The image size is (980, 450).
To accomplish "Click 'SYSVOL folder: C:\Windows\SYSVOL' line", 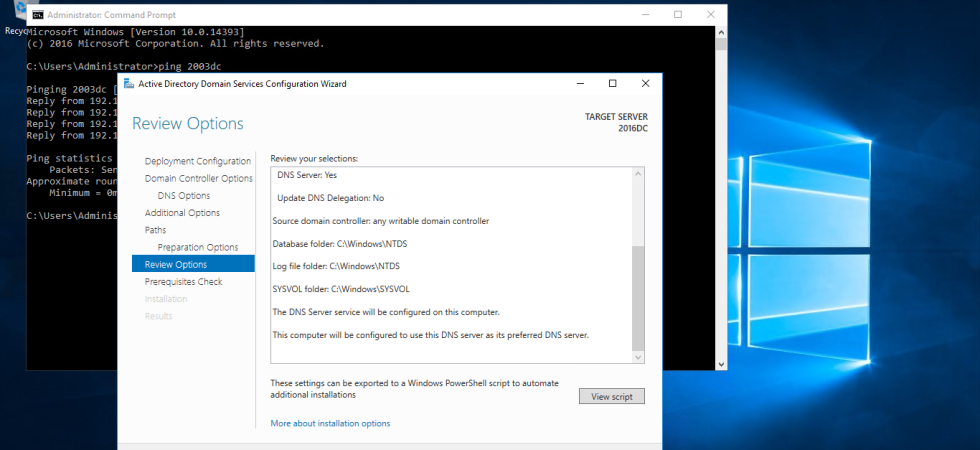I will tap(341, 289).
